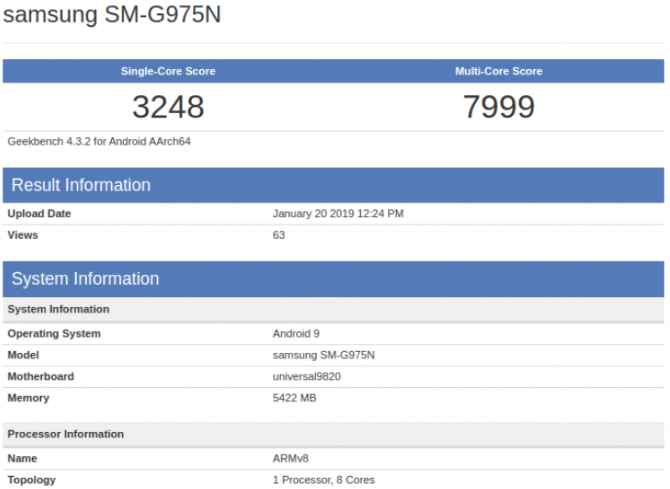Click the multi-core value 7999
The width and height of the screenshot is (670, 489).
click(x=499, y=107)
